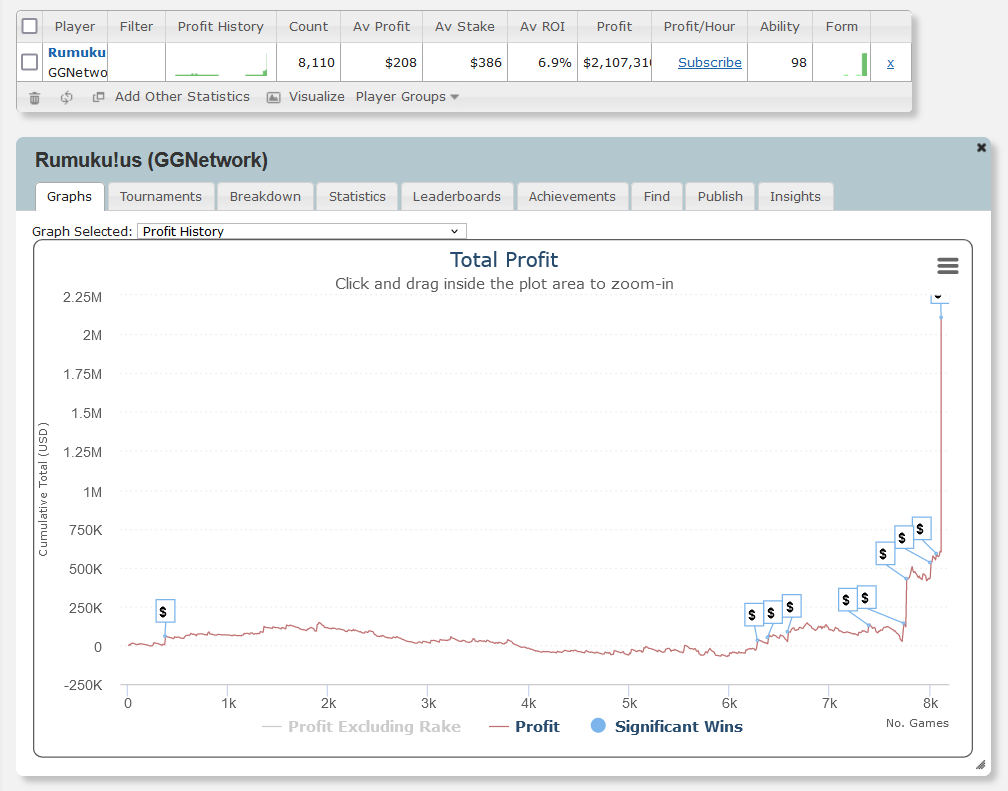Click the Add Other Statistics icon
This screenshot has height=791, width=1008.
pos(98,97)
